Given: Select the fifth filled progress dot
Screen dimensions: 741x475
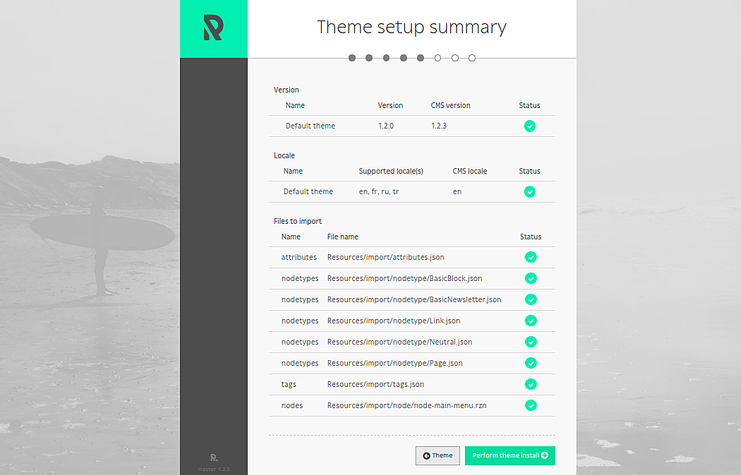Looking at the screenshot, I should click(x=420, y=58).
